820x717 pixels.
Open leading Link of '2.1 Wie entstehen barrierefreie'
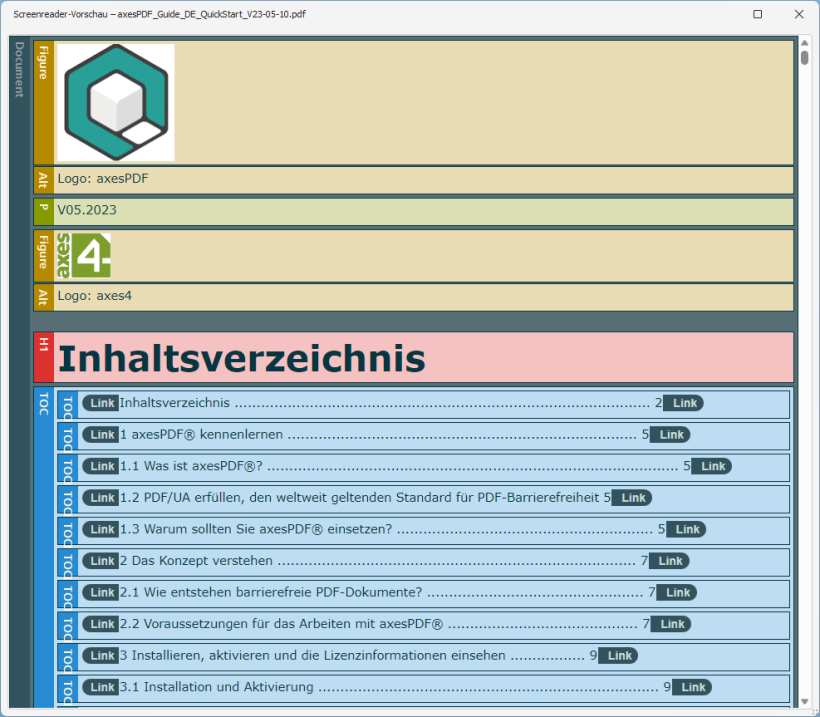101,593
